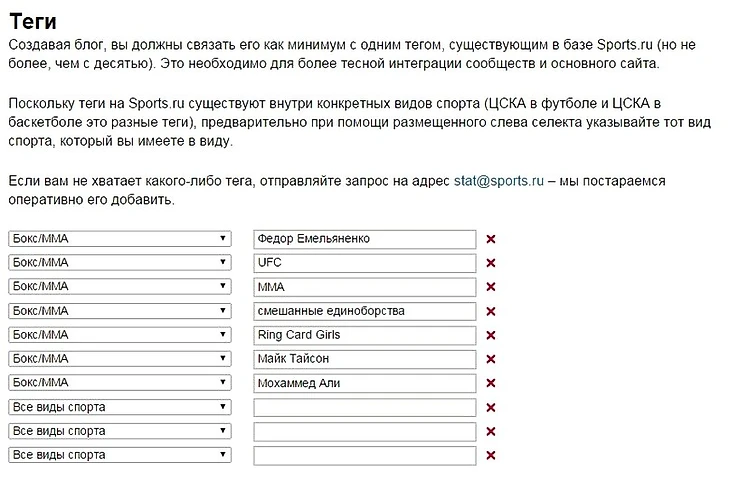Remove the Ring Card Girls tag
The width and height of the screenshot is (730, 491).
coord(491,335)
